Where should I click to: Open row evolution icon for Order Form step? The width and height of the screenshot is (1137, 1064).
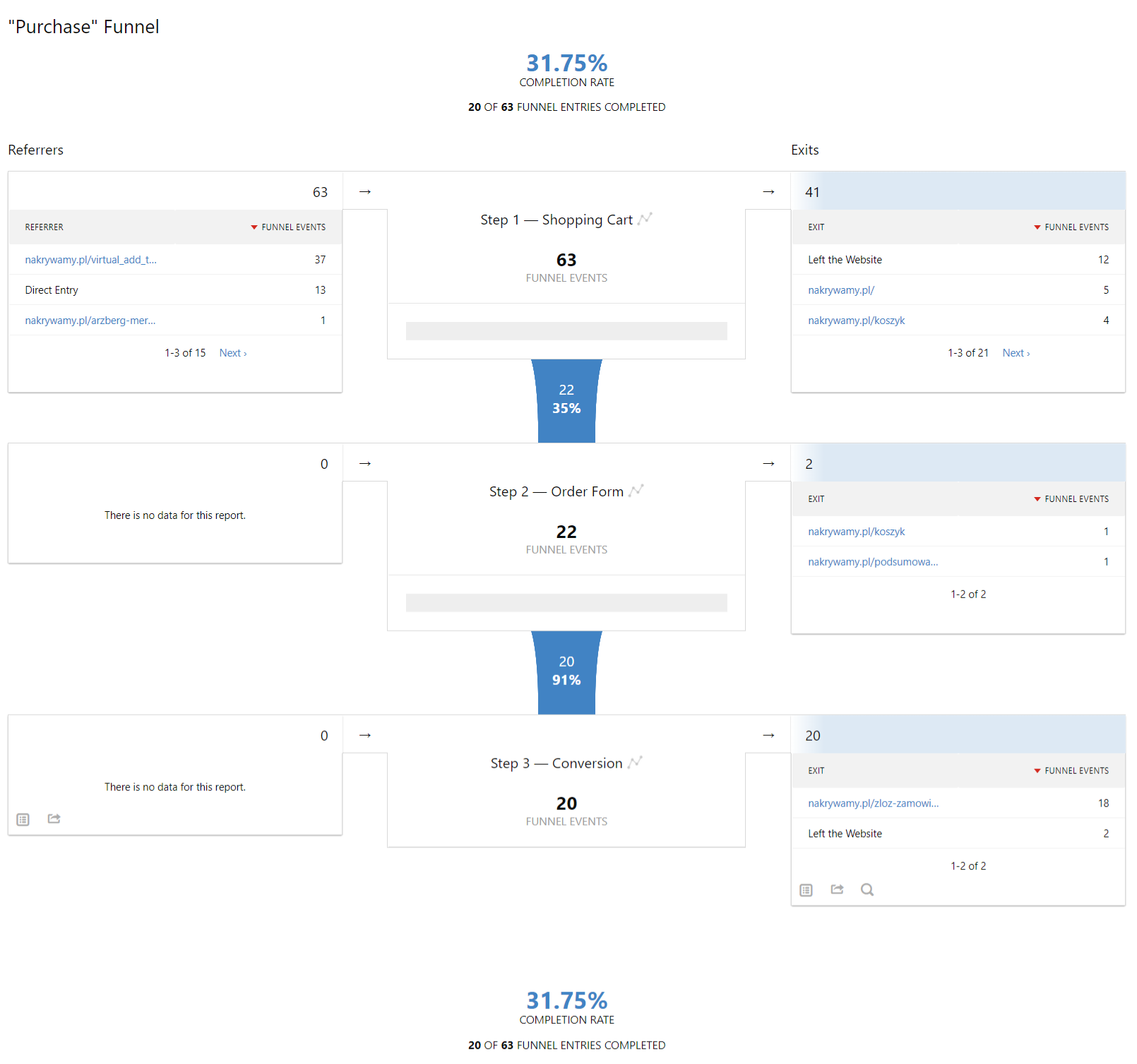click(636, 491)
